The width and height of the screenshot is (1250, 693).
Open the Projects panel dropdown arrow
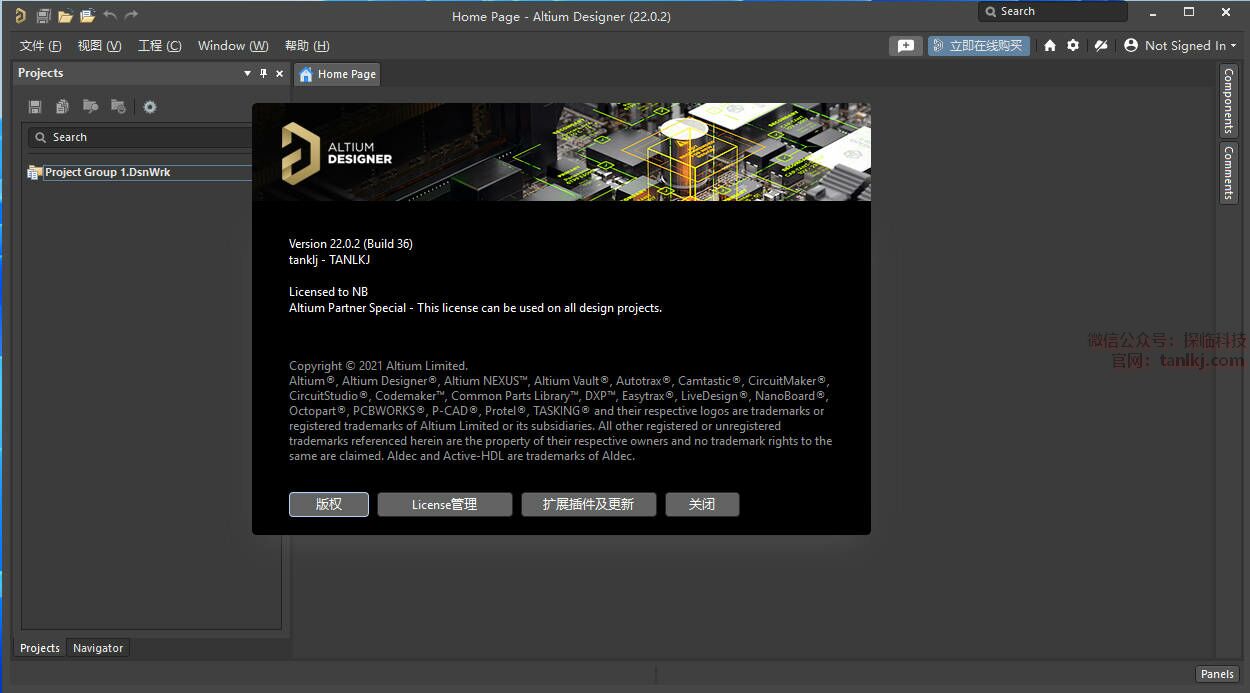click(248, 73)
